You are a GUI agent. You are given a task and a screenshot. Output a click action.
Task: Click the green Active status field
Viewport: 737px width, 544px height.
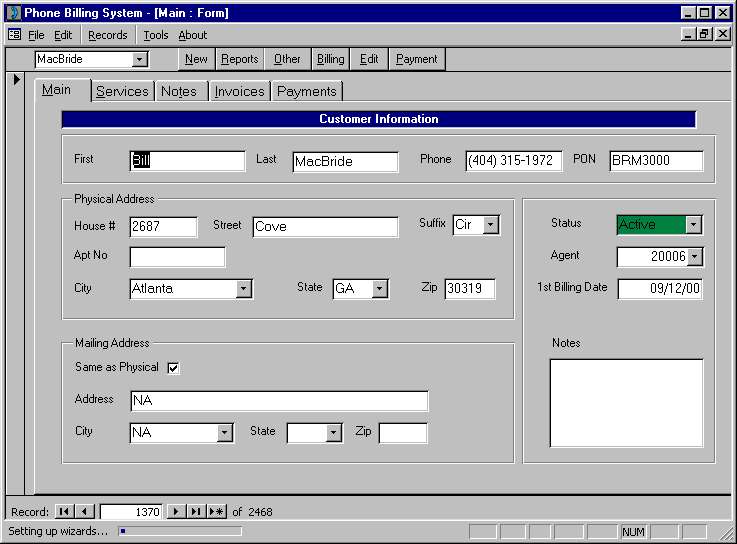[651, 225]
